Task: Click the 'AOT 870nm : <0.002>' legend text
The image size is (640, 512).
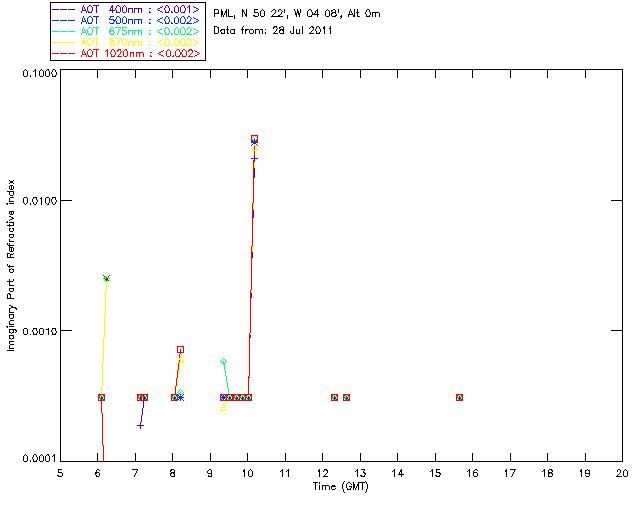Action: [140, 42]
